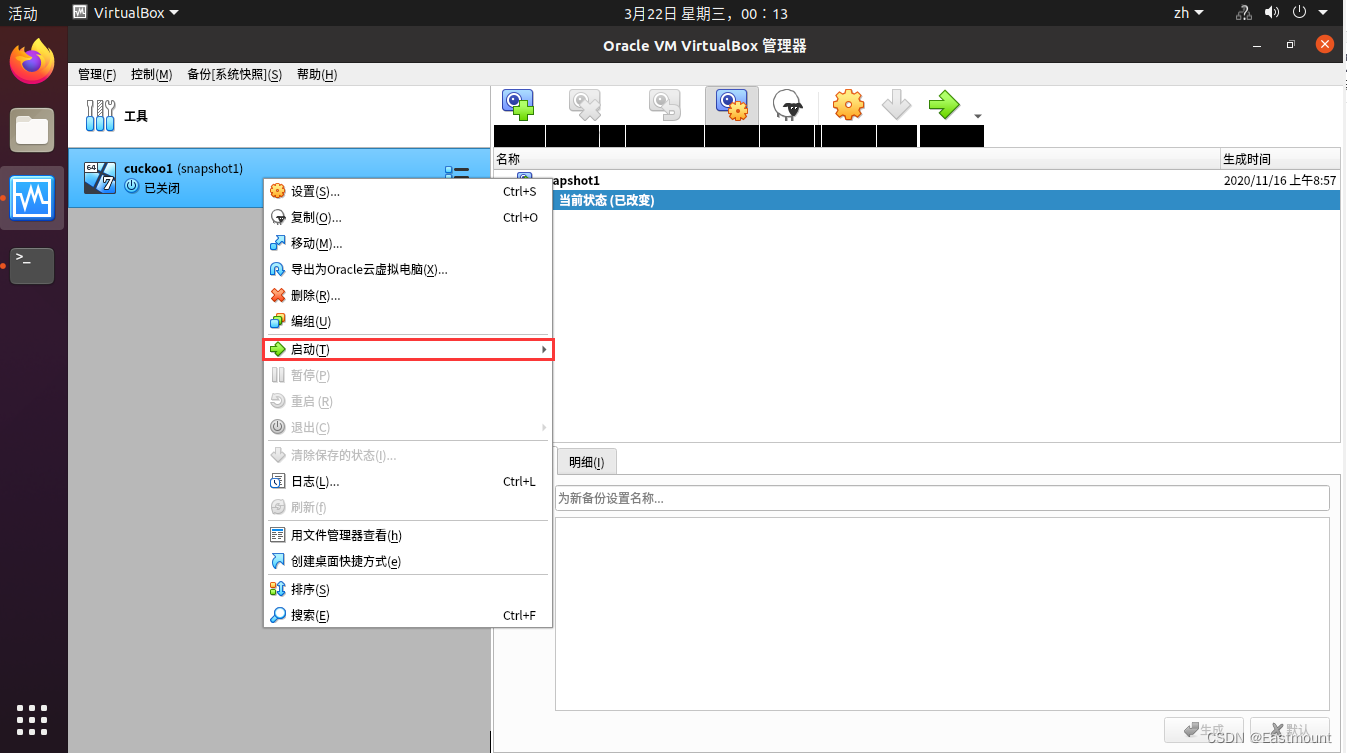Switch to the 明细(I) tab

(586, 462)
